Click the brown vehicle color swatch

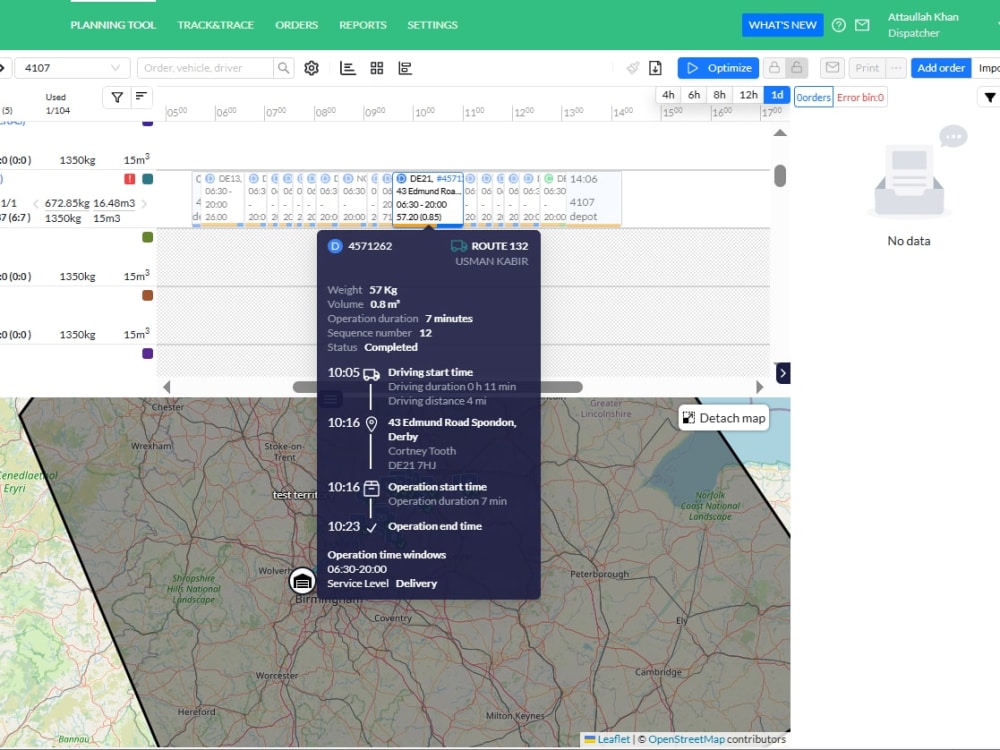[147, 295]
